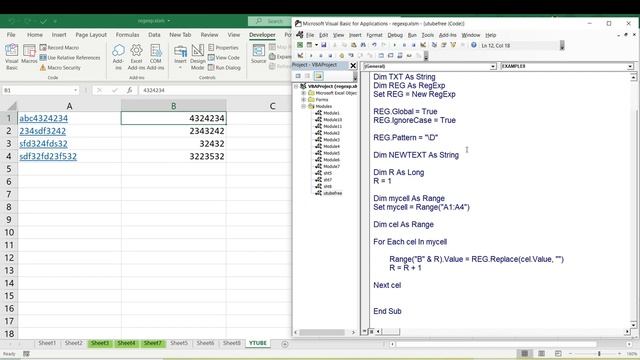Image resolution: width=640 pixels, height=360 pixels.
Task: Select the row 10 header
Action: [x=9, y=232]
